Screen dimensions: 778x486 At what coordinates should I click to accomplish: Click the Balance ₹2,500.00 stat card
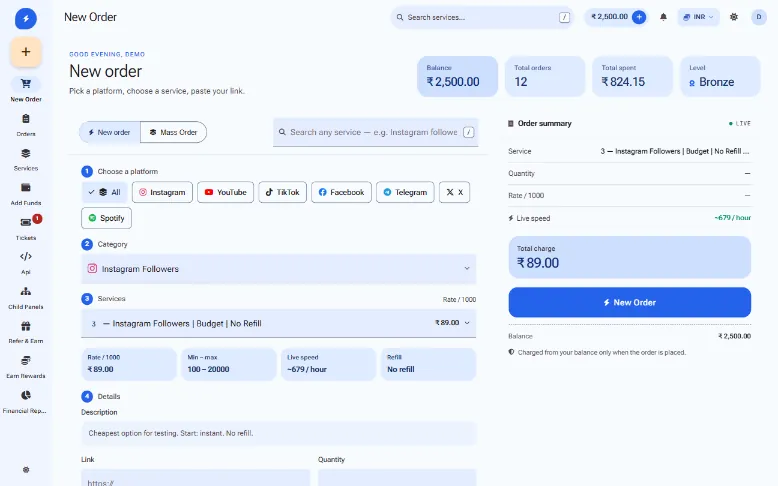coord(457,76)
